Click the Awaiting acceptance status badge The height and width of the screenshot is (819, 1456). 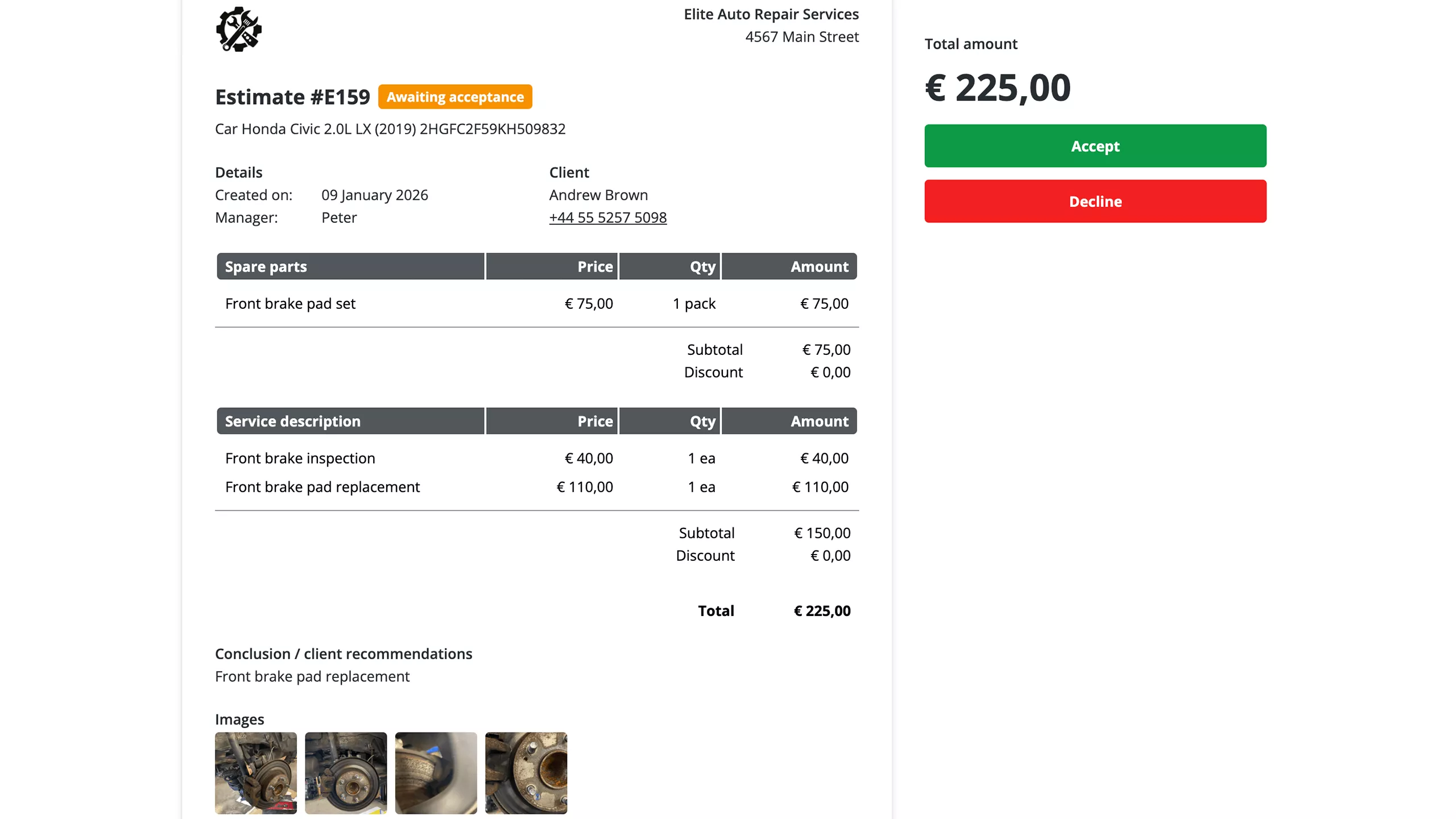pyautogui.click(x=456, y=97)
